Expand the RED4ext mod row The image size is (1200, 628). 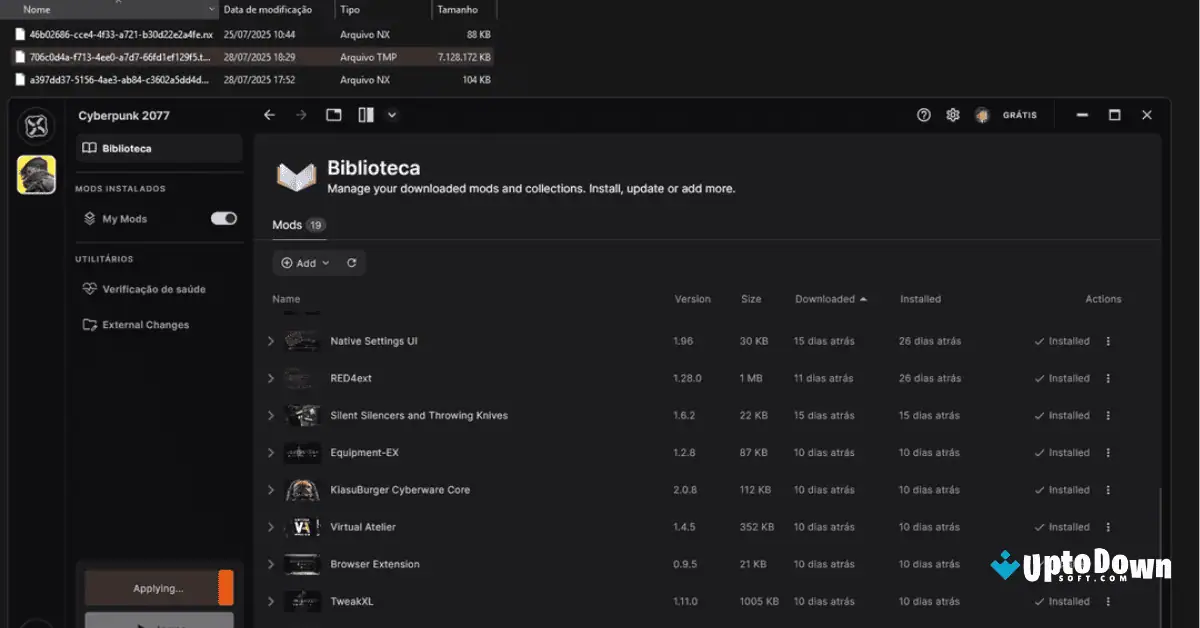tap(269, 378)
